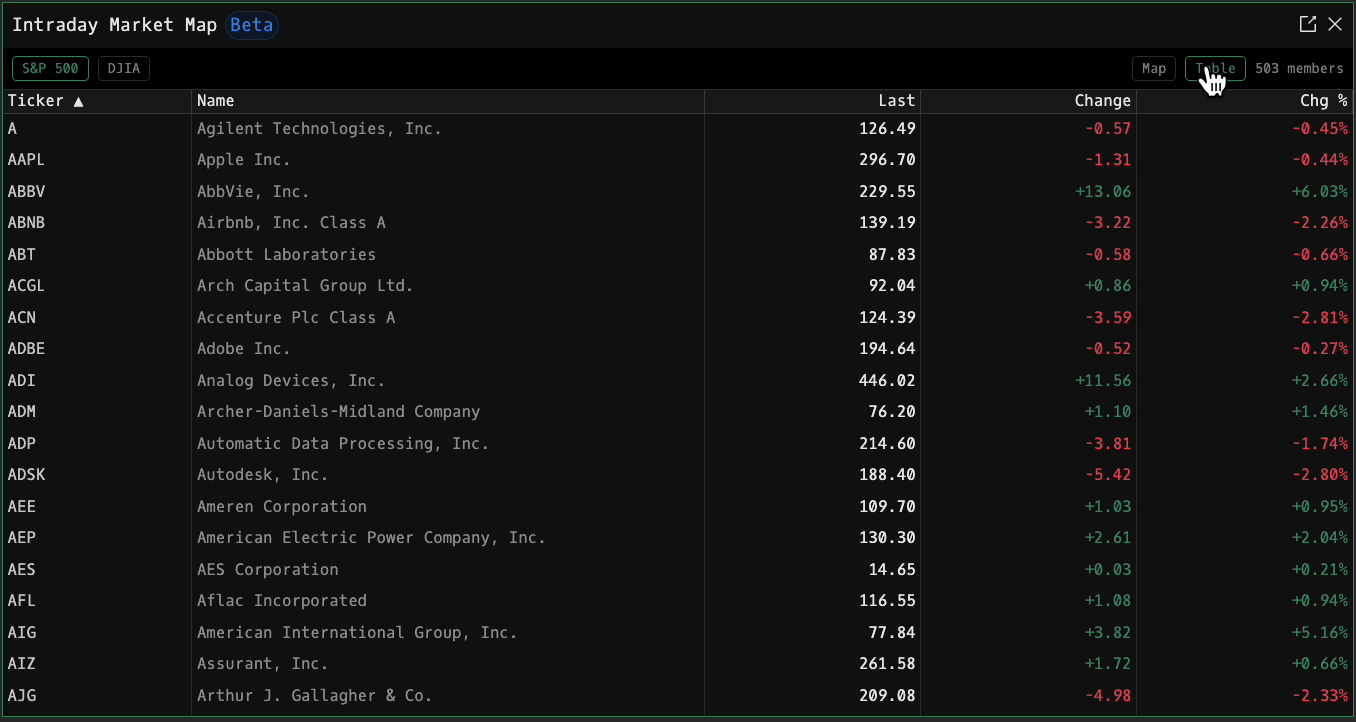
Task: Select ticker ADSK
Action: click(x=26, y=475)
